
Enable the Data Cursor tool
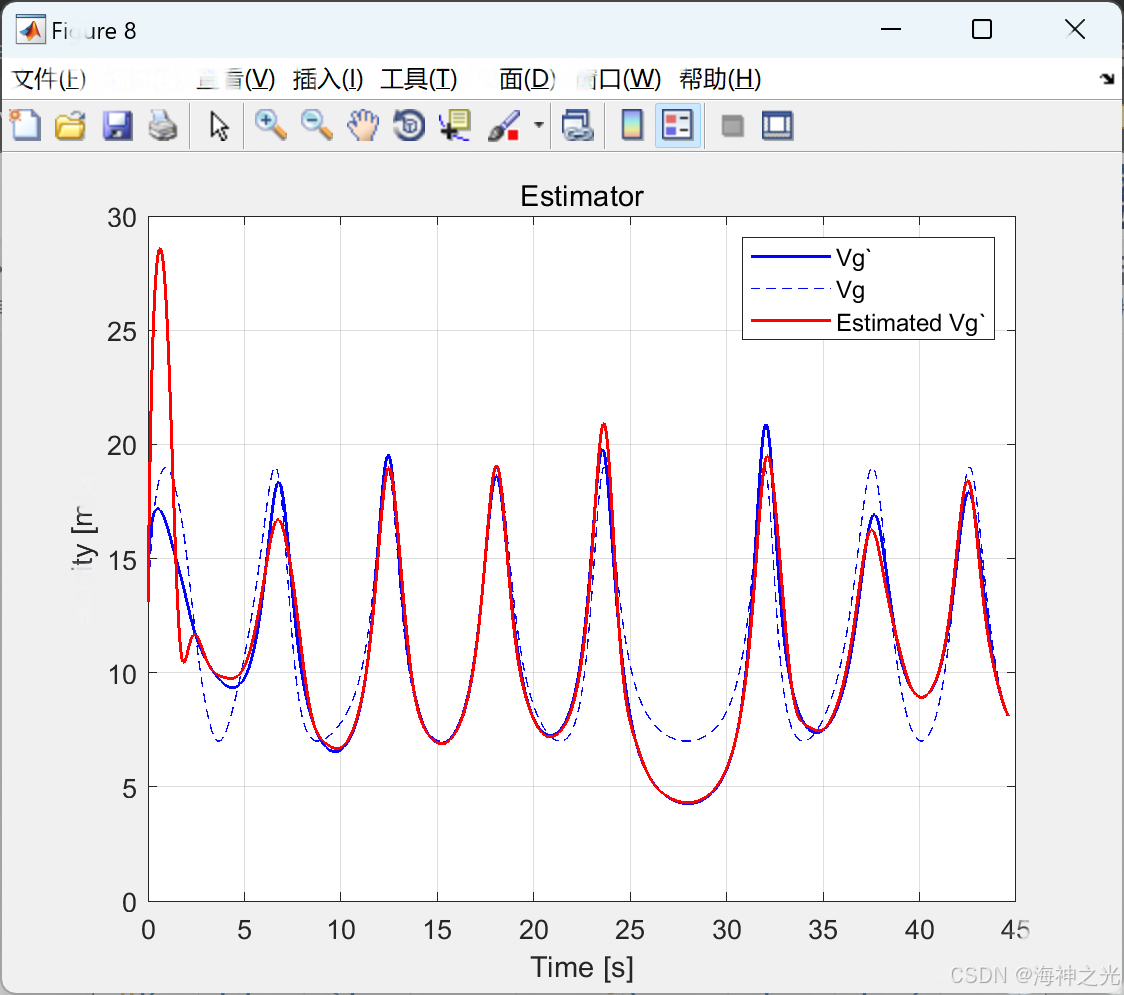tap(455, 125)
